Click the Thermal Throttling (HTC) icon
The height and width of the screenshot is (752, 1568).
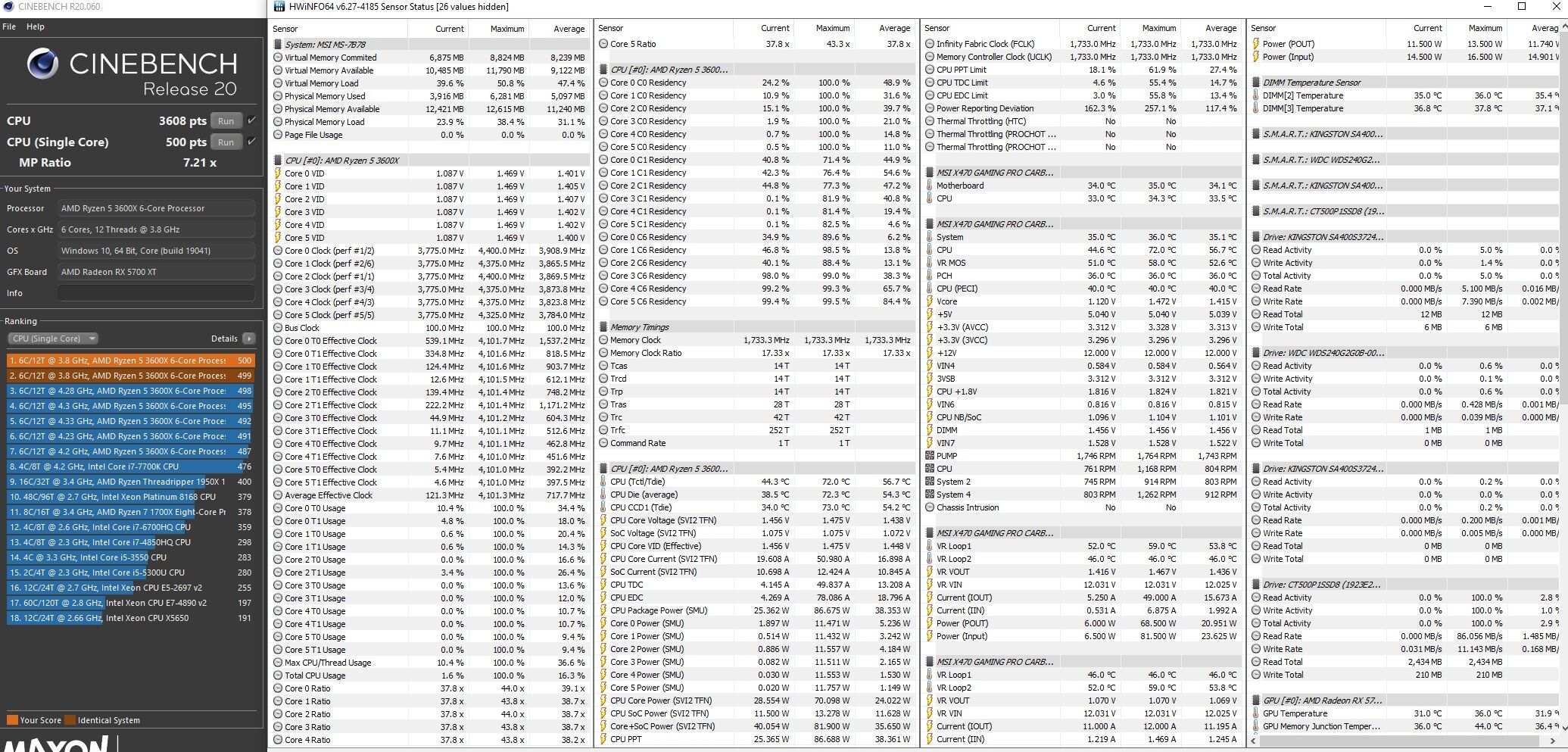930,121
